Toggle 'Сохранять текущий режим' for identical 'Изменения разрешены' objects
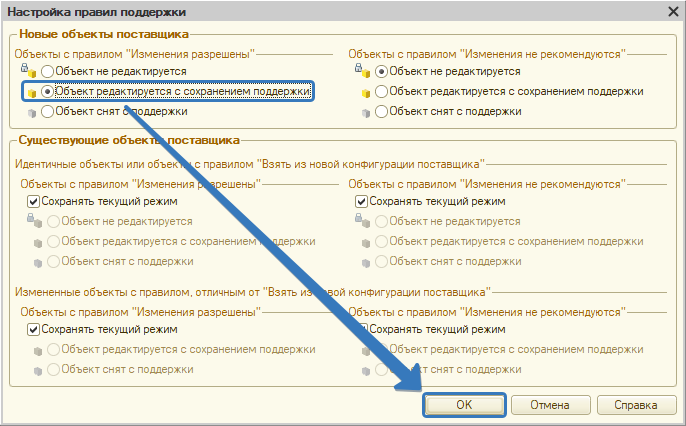The image size is (686, 426). 34,201
